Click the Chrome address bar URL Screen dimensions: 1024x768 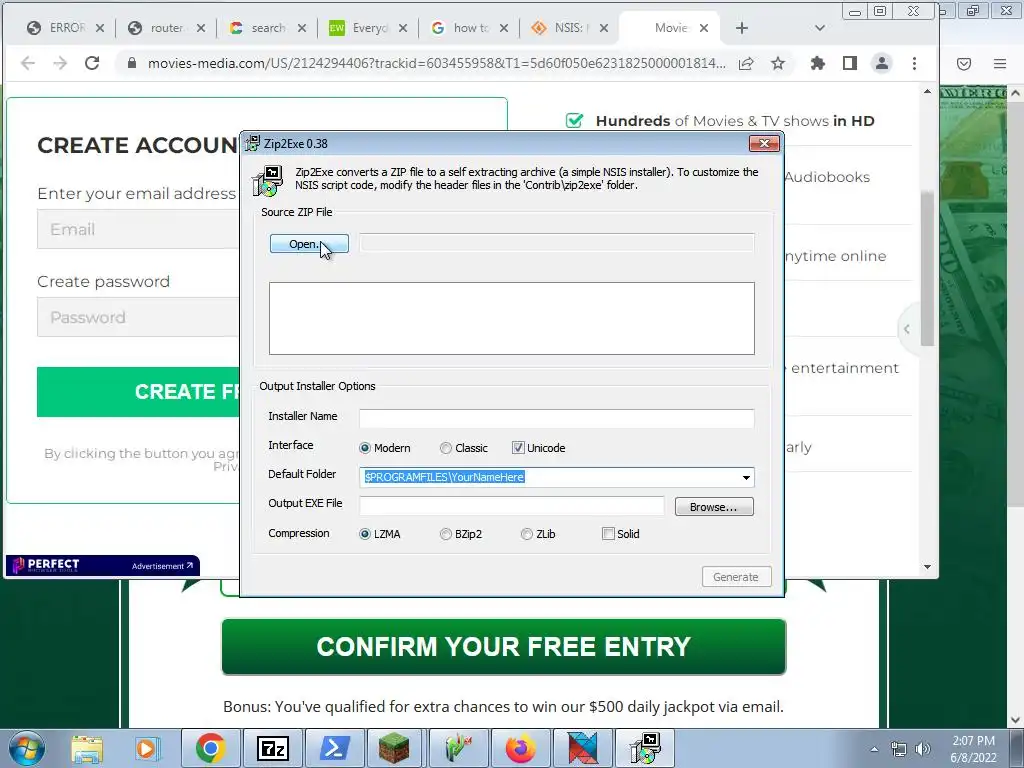coord(436,63)
